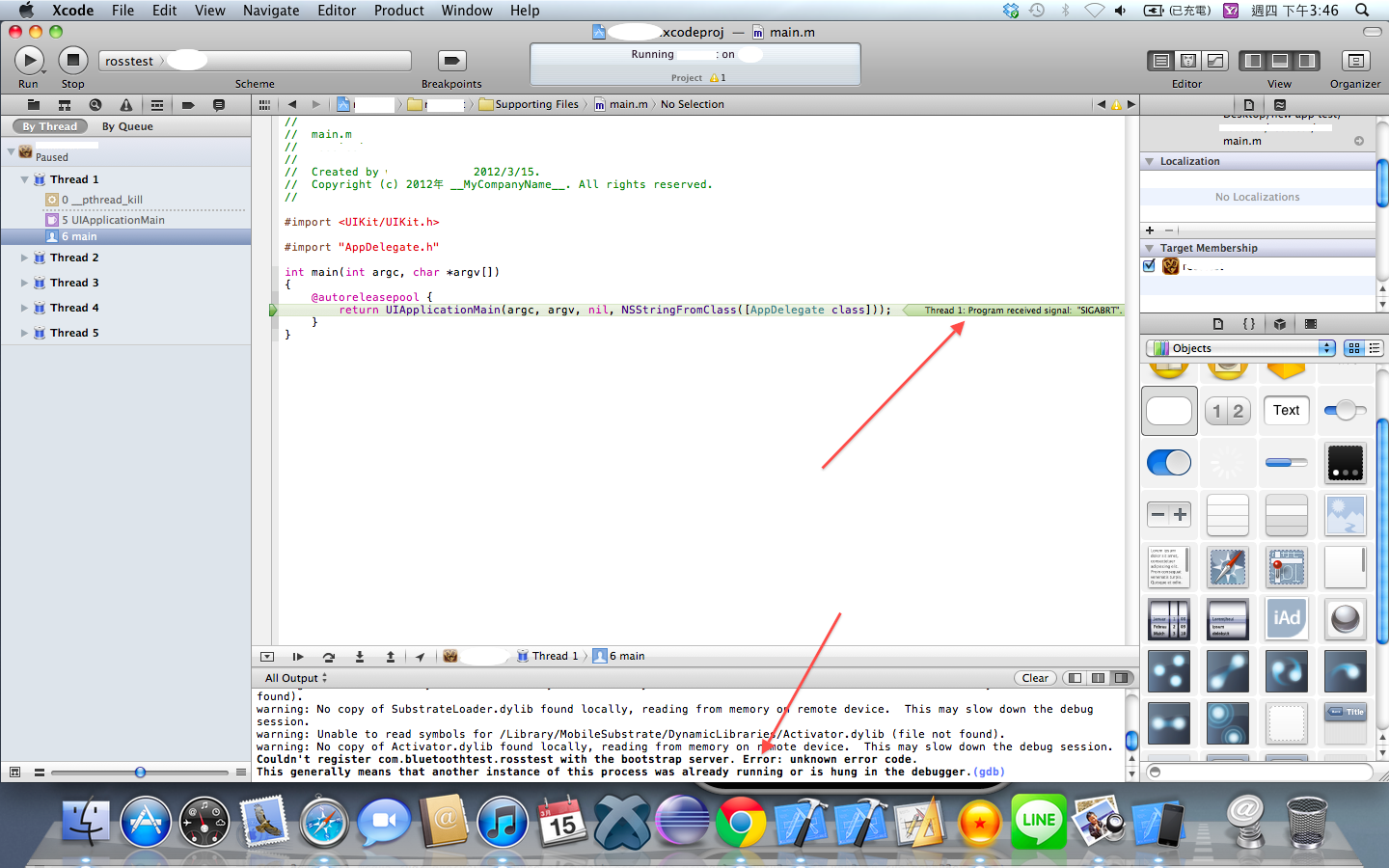This screenshot has height=868, width=1389.
Task: Go forward in editor history
Action: tap(315, 104)
